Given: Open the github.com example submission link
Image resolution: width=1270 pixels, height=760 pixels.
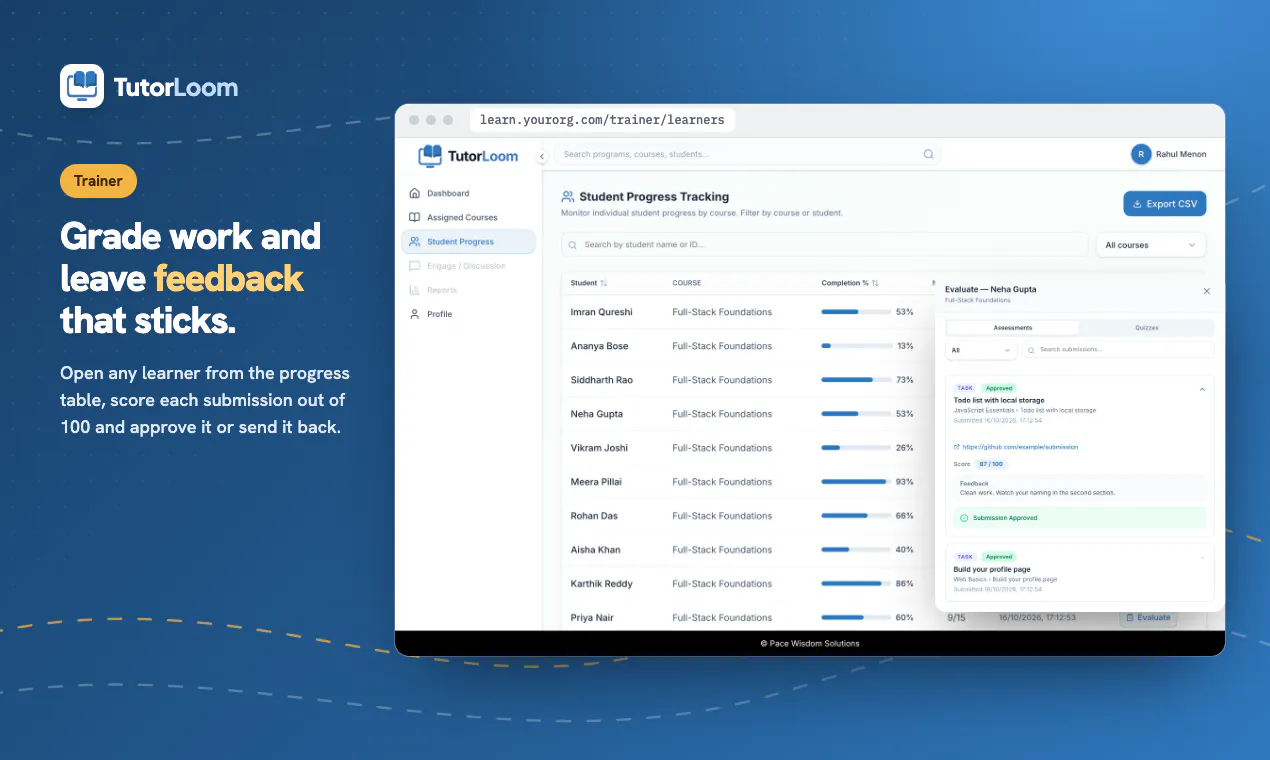Looking at the screenshot, I should pyautogui.click(x=1020, y=447).
